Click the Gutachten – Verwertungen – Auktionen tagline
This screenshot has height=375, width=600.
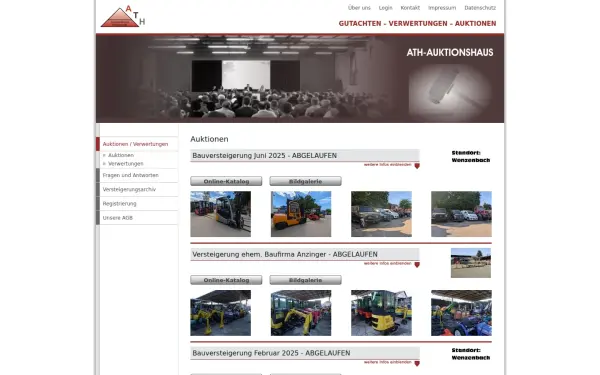click(x=417, y=23)
